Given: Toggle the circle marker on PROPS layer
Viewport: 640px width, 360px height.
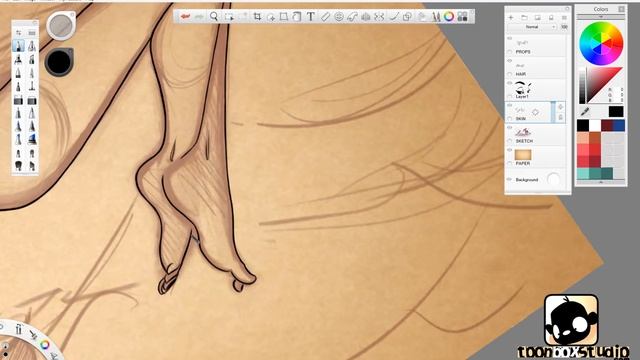Looking at the screenshot, I should coord(509,52).
